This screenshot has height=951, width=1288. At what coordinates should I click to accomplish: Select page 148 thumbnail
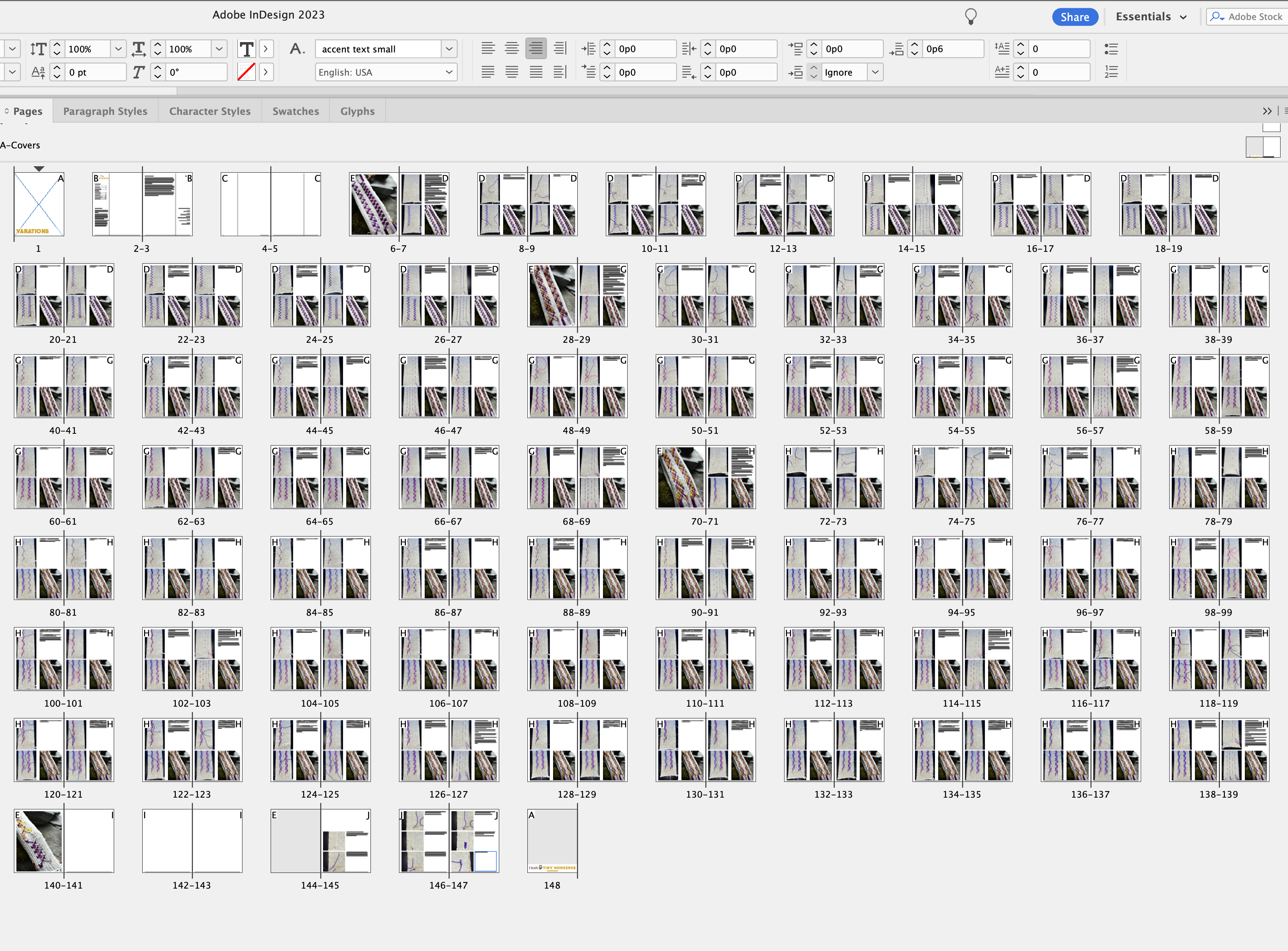point(552,841)
